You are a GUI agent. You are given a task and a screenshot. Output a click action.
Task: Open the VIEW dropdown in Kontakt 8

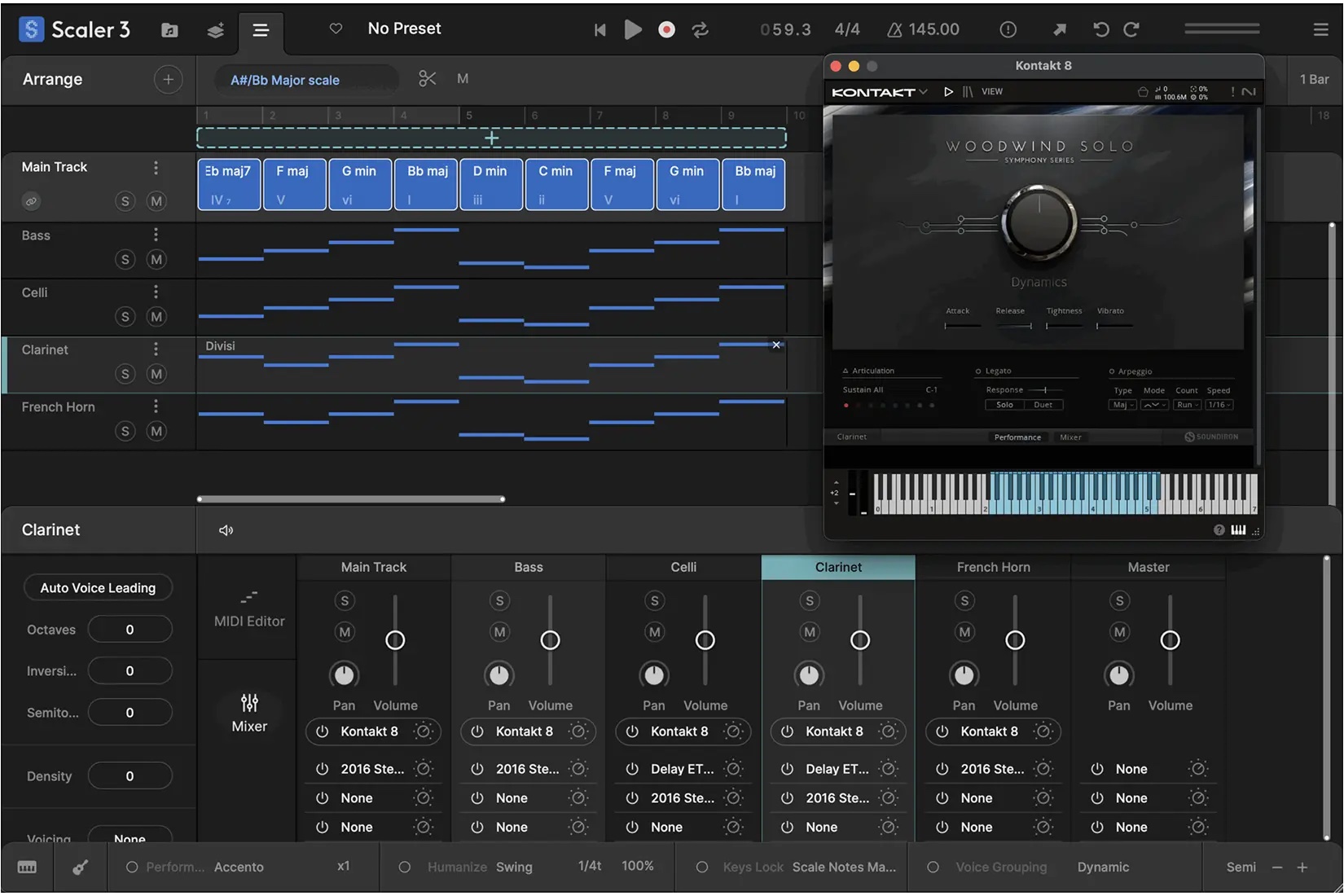tap(992, 91)
